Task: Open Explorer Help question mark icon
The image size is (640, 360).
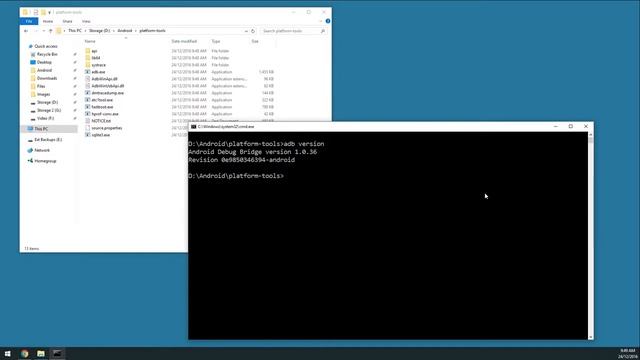Action: pyautogui.click(x=328, y=21)
